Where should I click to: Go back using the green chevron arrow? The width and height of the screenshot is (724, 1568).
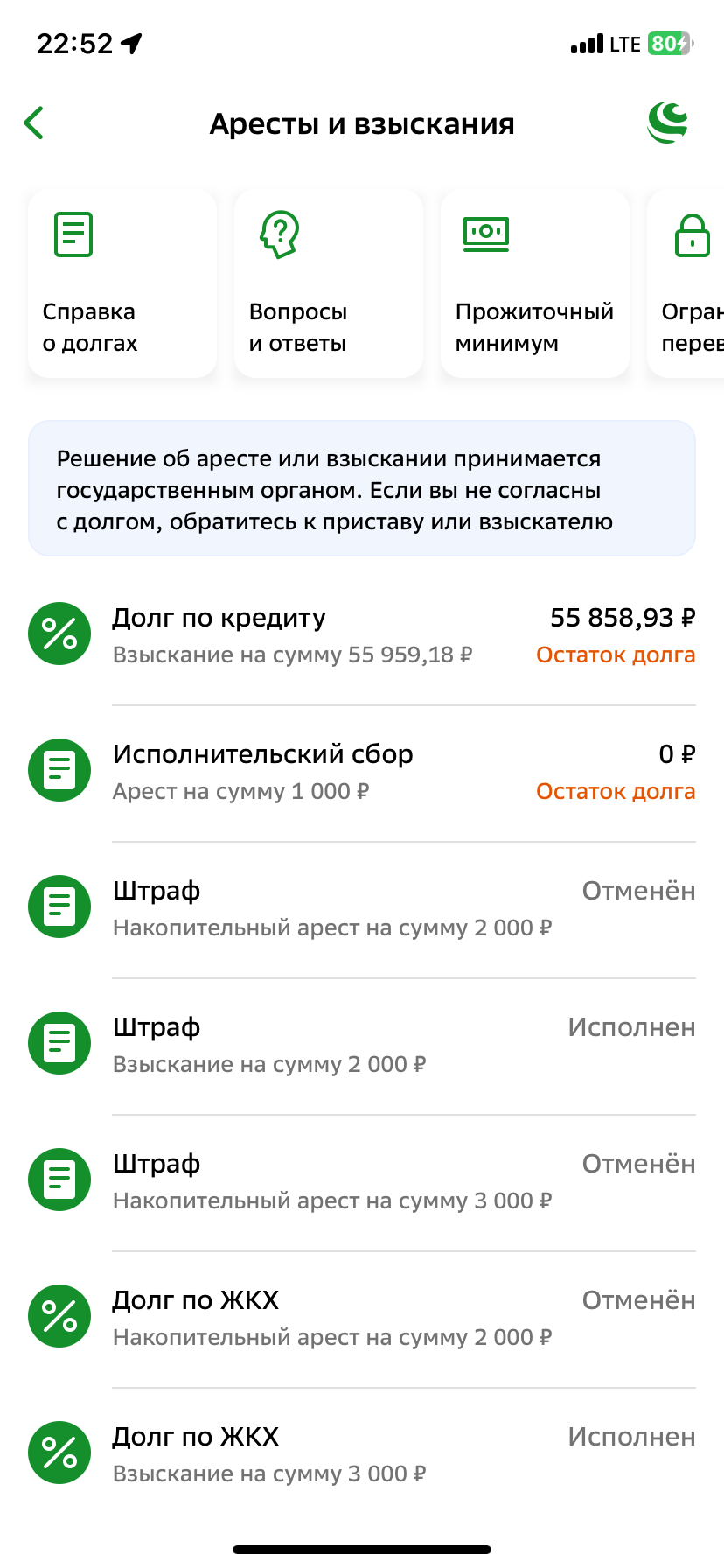pyautogui.click(x=33, y=122)
